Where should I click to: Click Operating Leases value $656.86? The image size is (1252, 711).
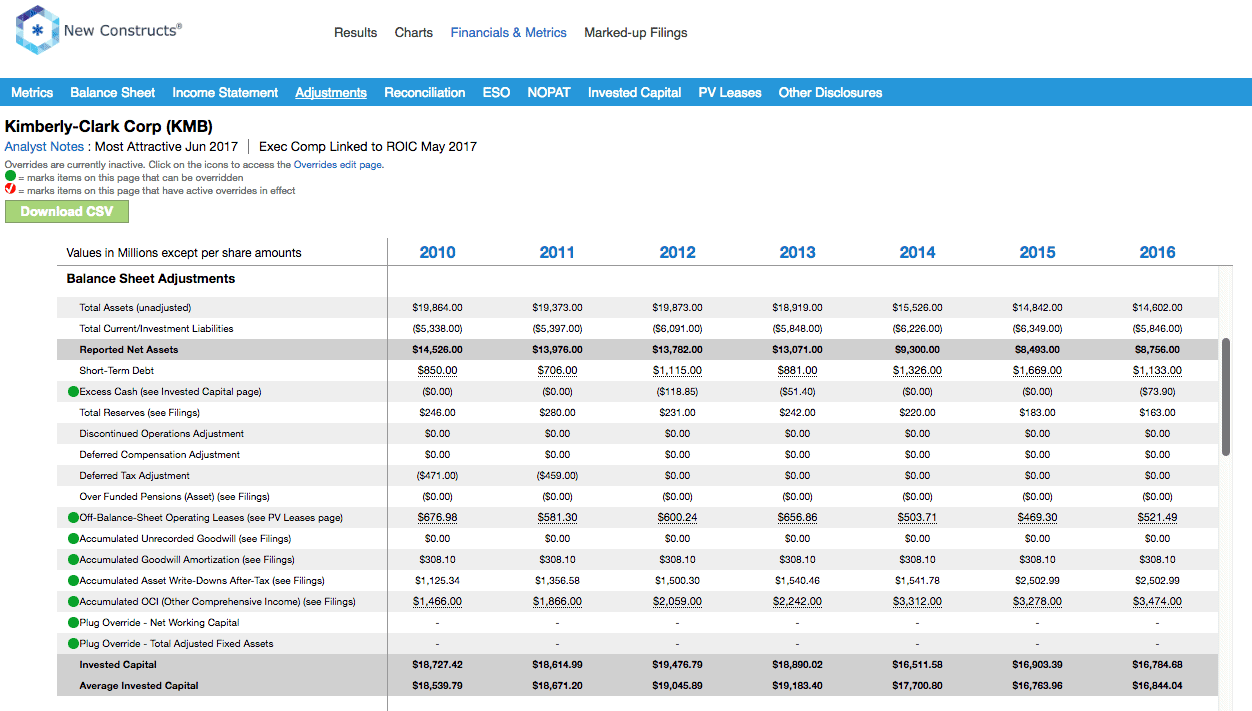pos(797,518)
